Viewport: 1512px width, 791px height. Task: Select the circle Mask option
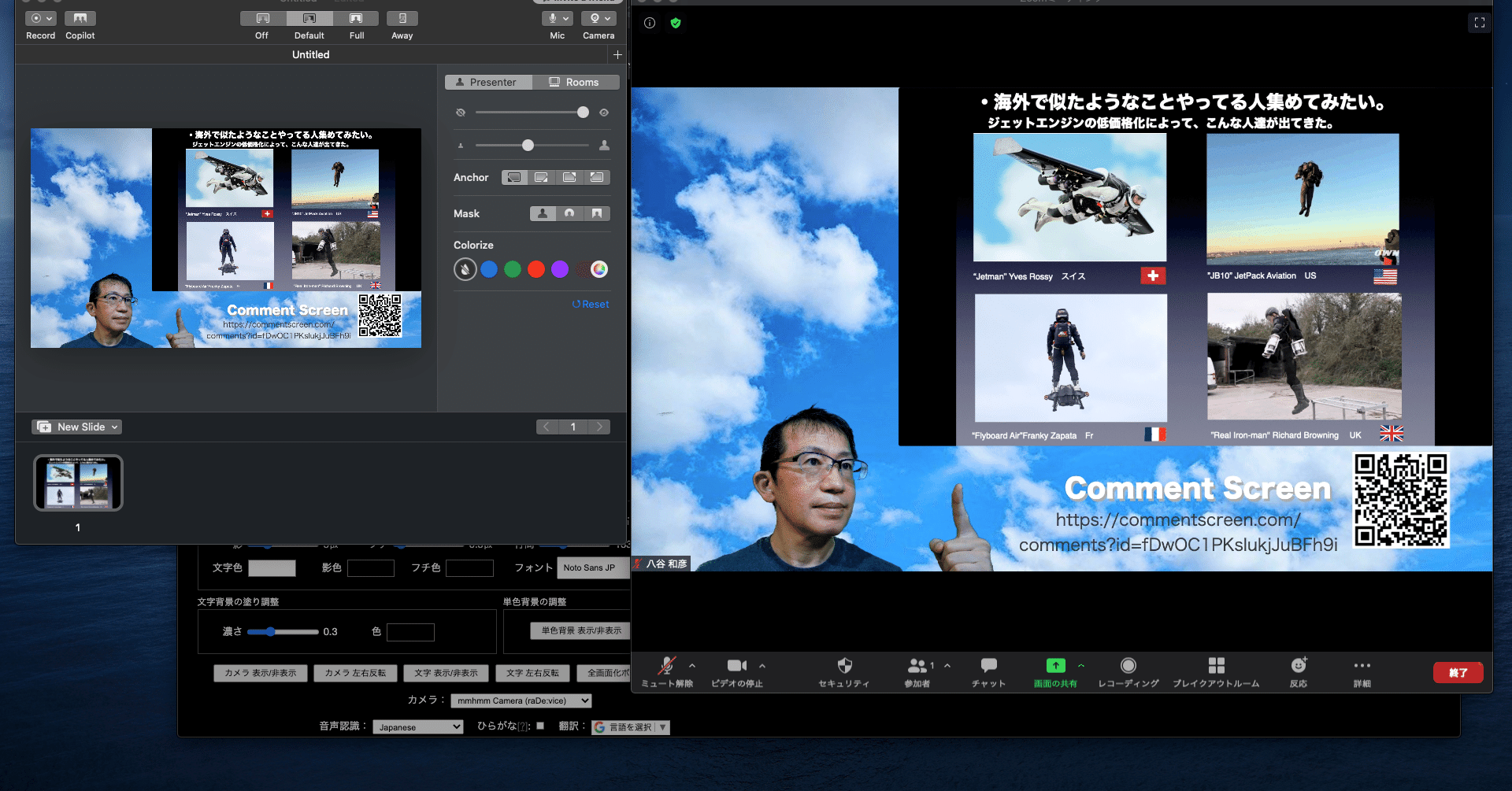[x=569, y=213]
